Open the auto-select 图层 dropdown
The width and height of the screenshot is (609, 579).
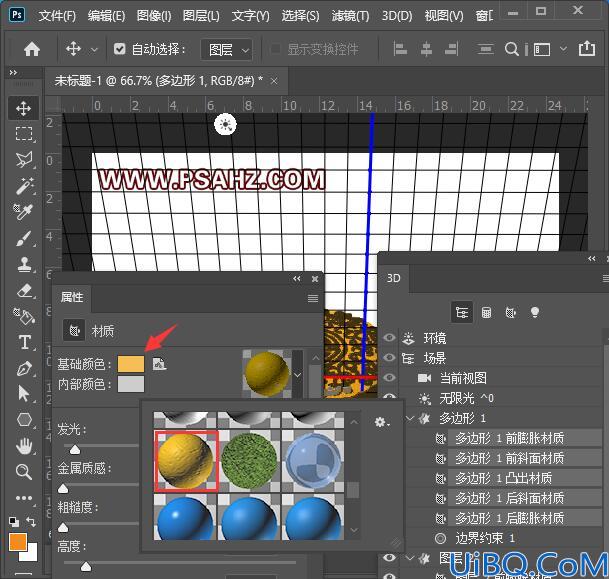pos(226,50)
